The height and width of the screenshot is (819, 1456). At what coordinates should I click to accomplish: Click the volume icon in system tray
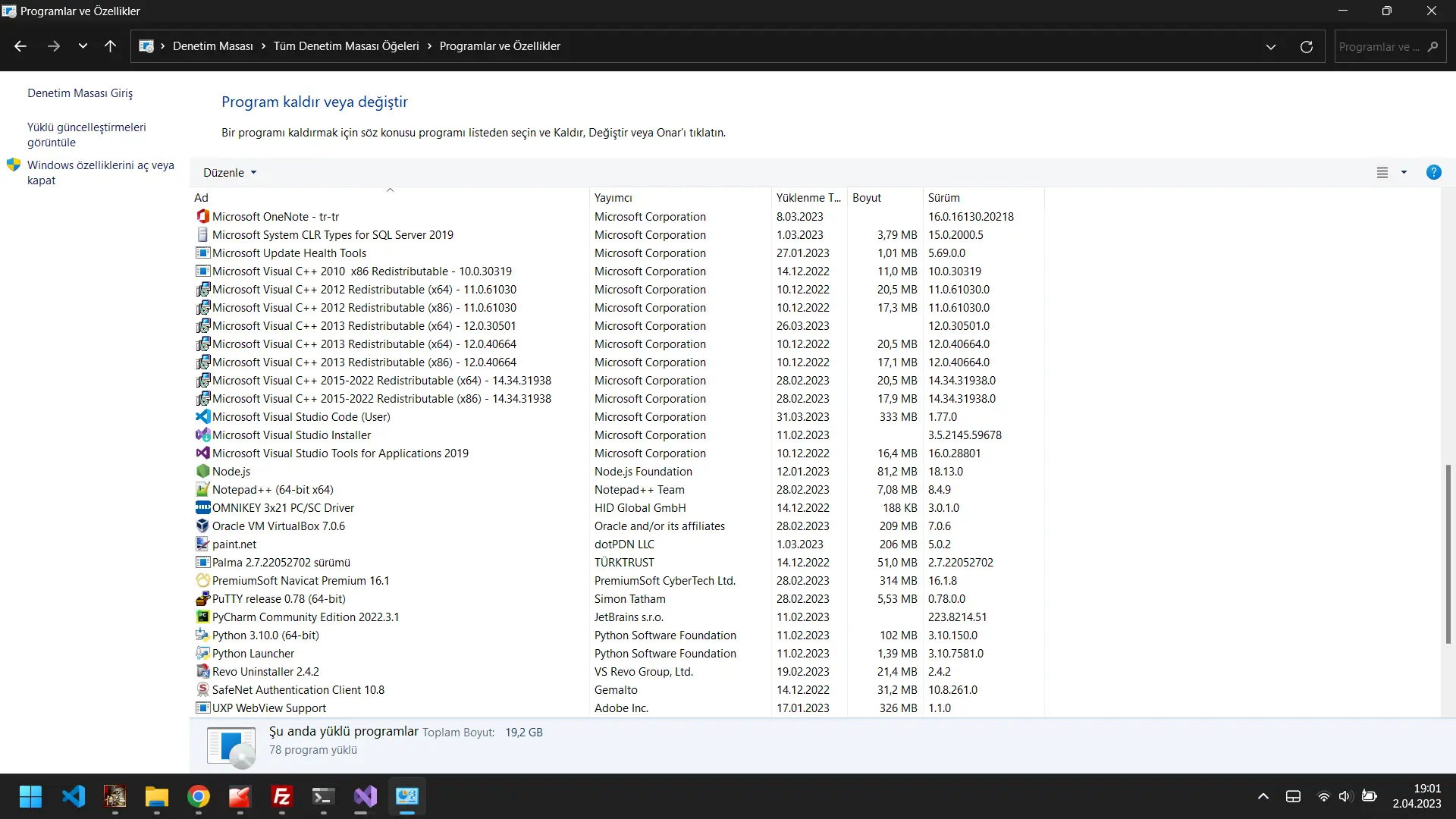[1345, 796]
